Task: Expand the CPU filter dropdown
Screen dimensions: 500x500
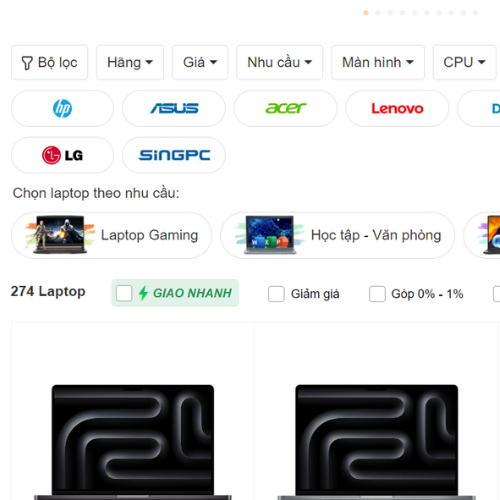Action: click(x=464, y=62)
